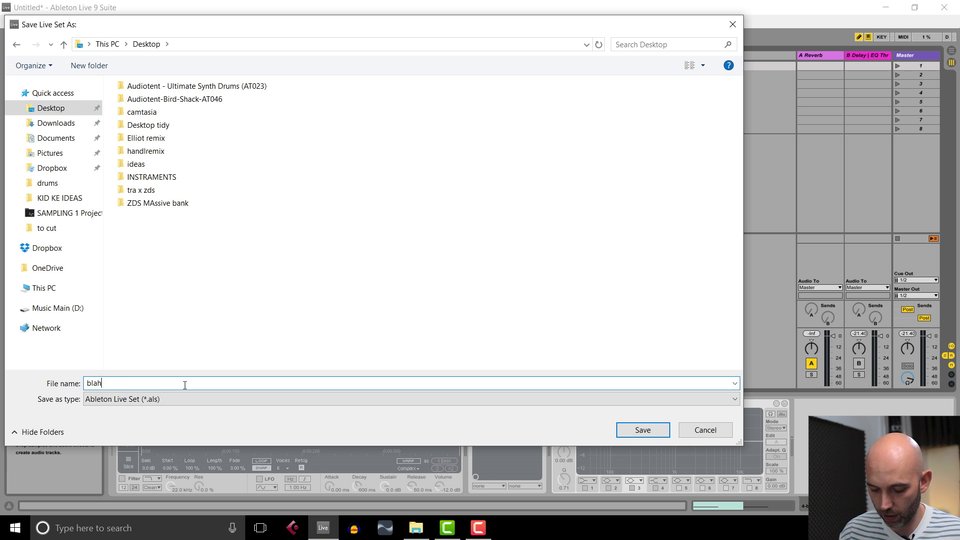Solo the A Reverb return track

[x=811, y=375]
